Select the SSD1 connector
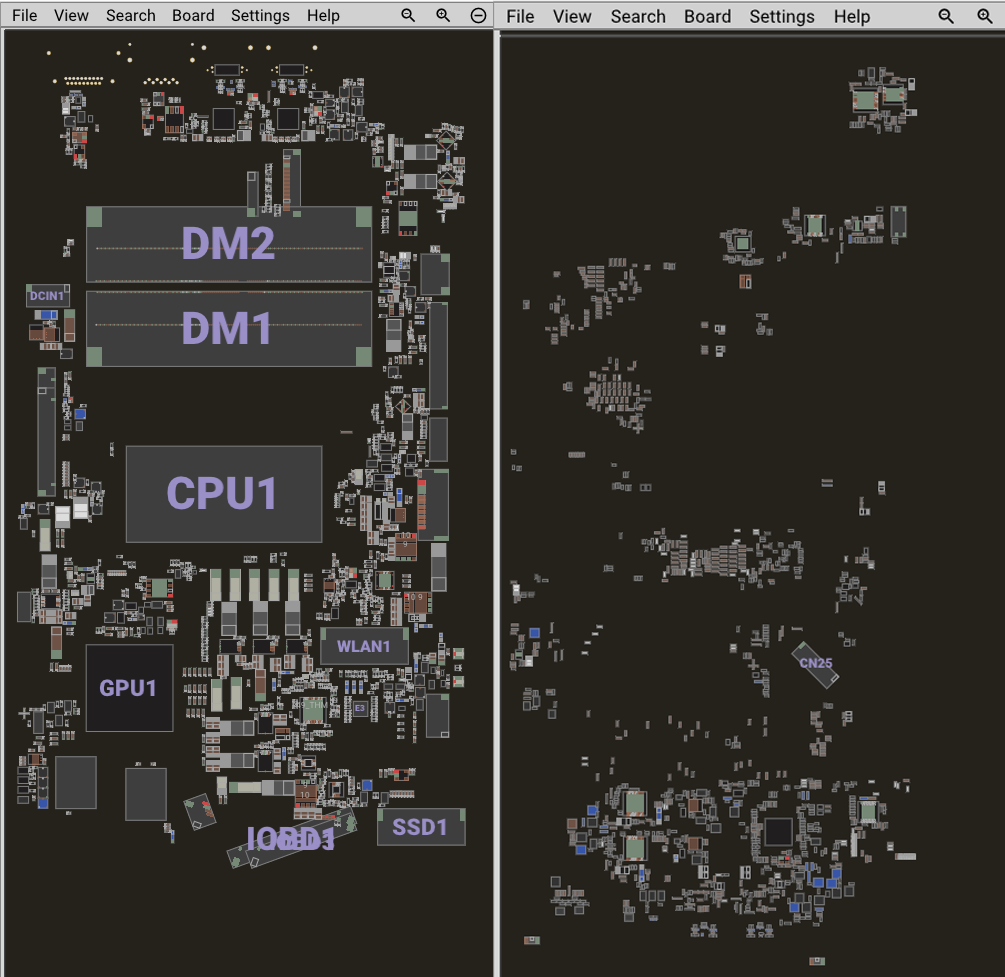1005x977 pixels. [421, 827]
